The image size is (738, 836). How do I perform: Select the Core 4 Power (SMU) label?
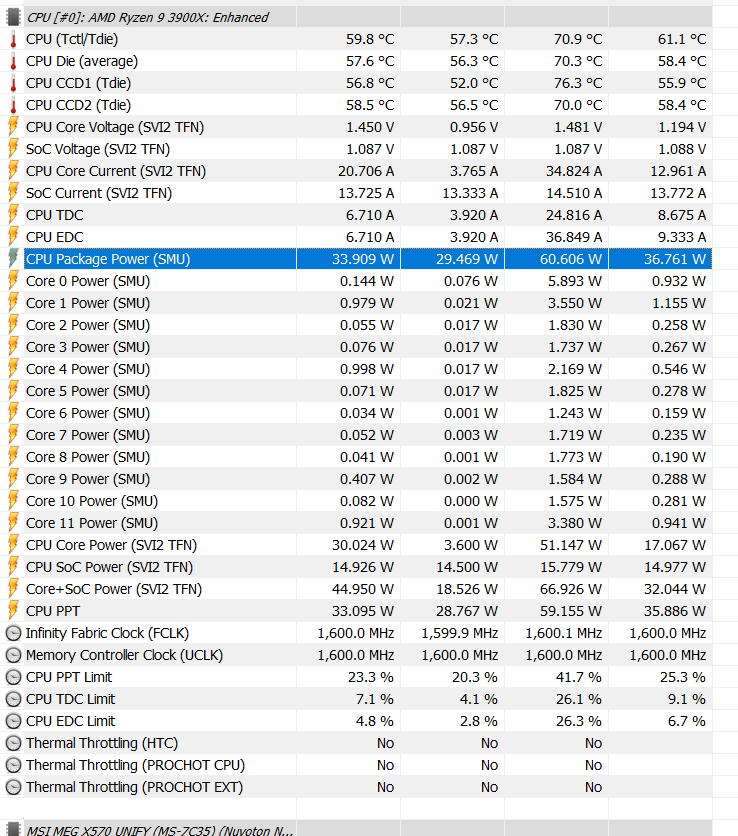click(88, 369)
